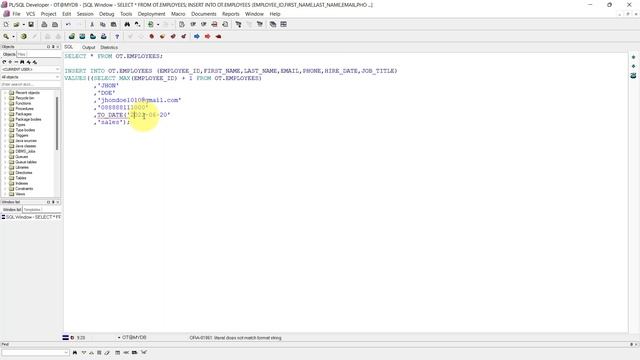Open the dropdown arrow next to the green page icon in top toolbar
Viewport: 640px width, 360px height.
point(158,24)
